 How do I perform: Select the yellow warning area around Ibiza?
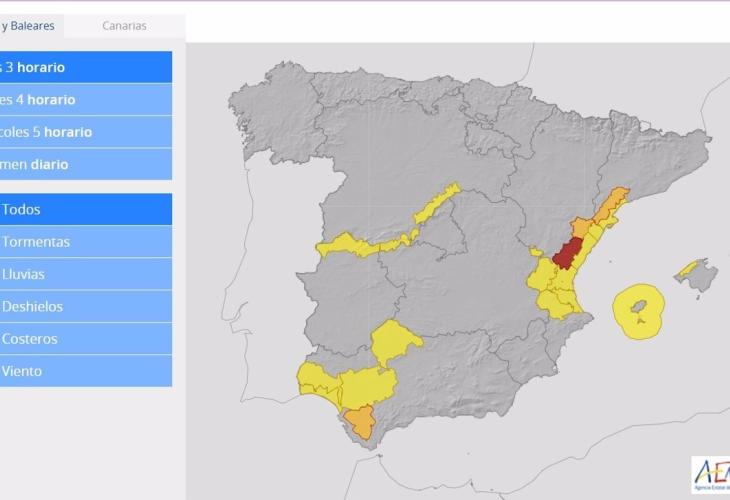pos(640,311)
